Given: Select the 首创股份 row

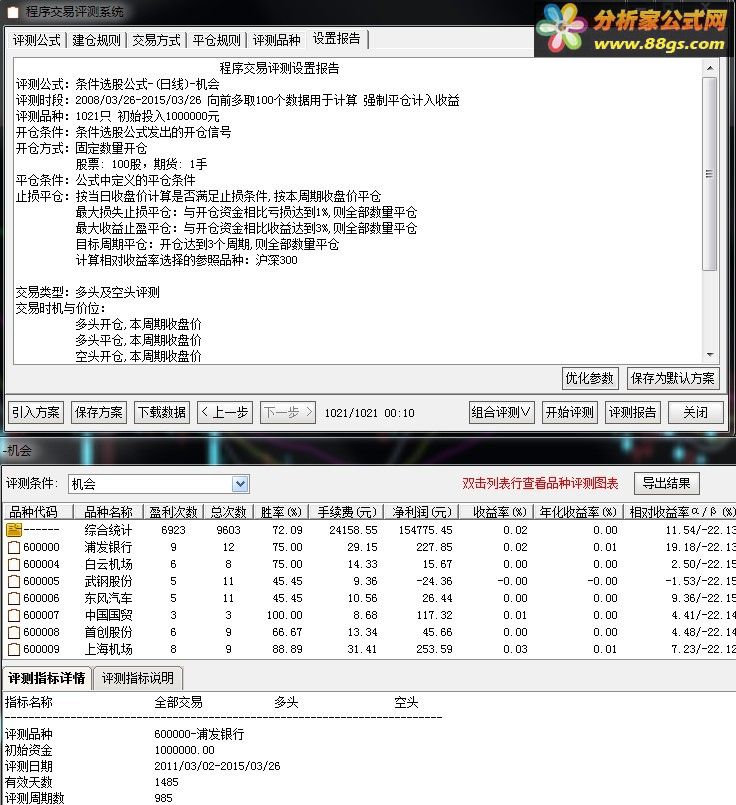Looking at the screenshot, I should coord(370,632).
